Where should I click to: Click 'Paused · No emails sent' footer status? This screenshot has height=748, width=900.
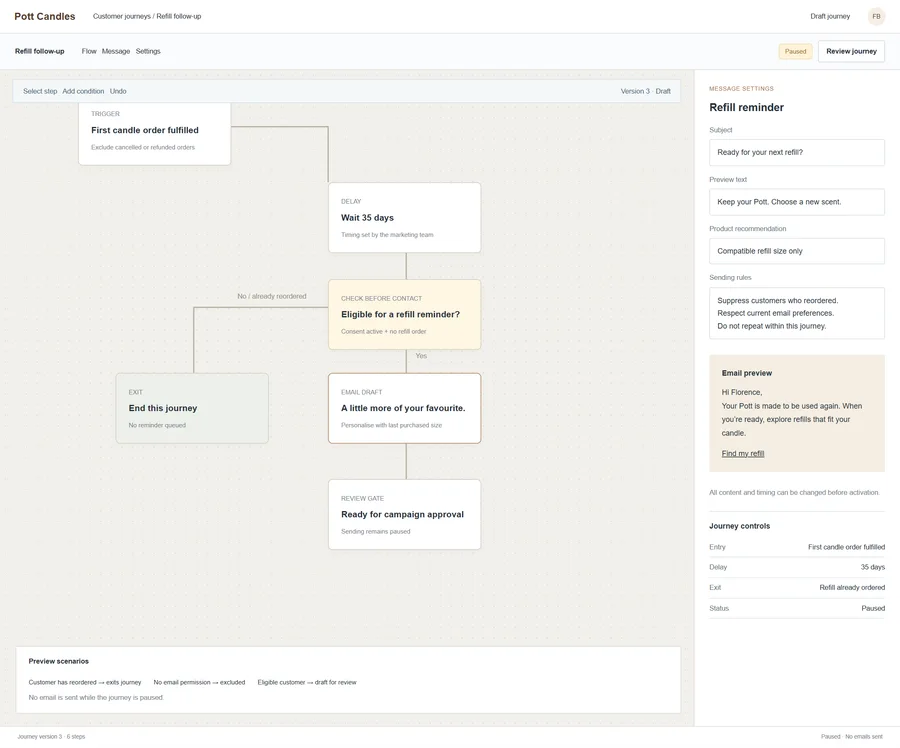[852, 737]
